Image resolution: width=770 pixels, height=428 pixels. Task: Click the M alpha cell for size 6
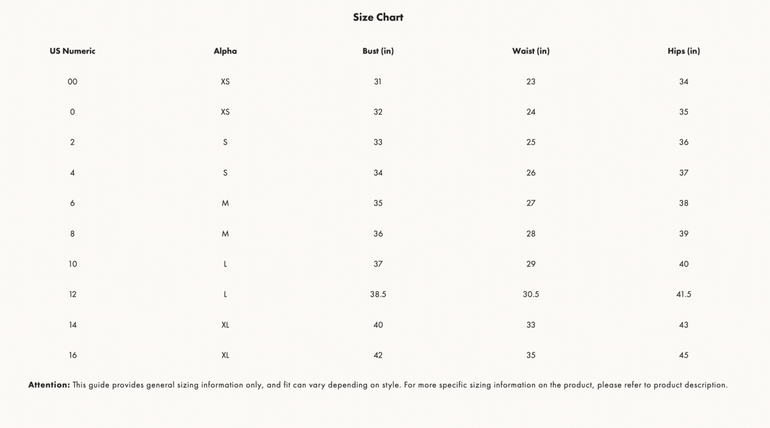[225, 203]
